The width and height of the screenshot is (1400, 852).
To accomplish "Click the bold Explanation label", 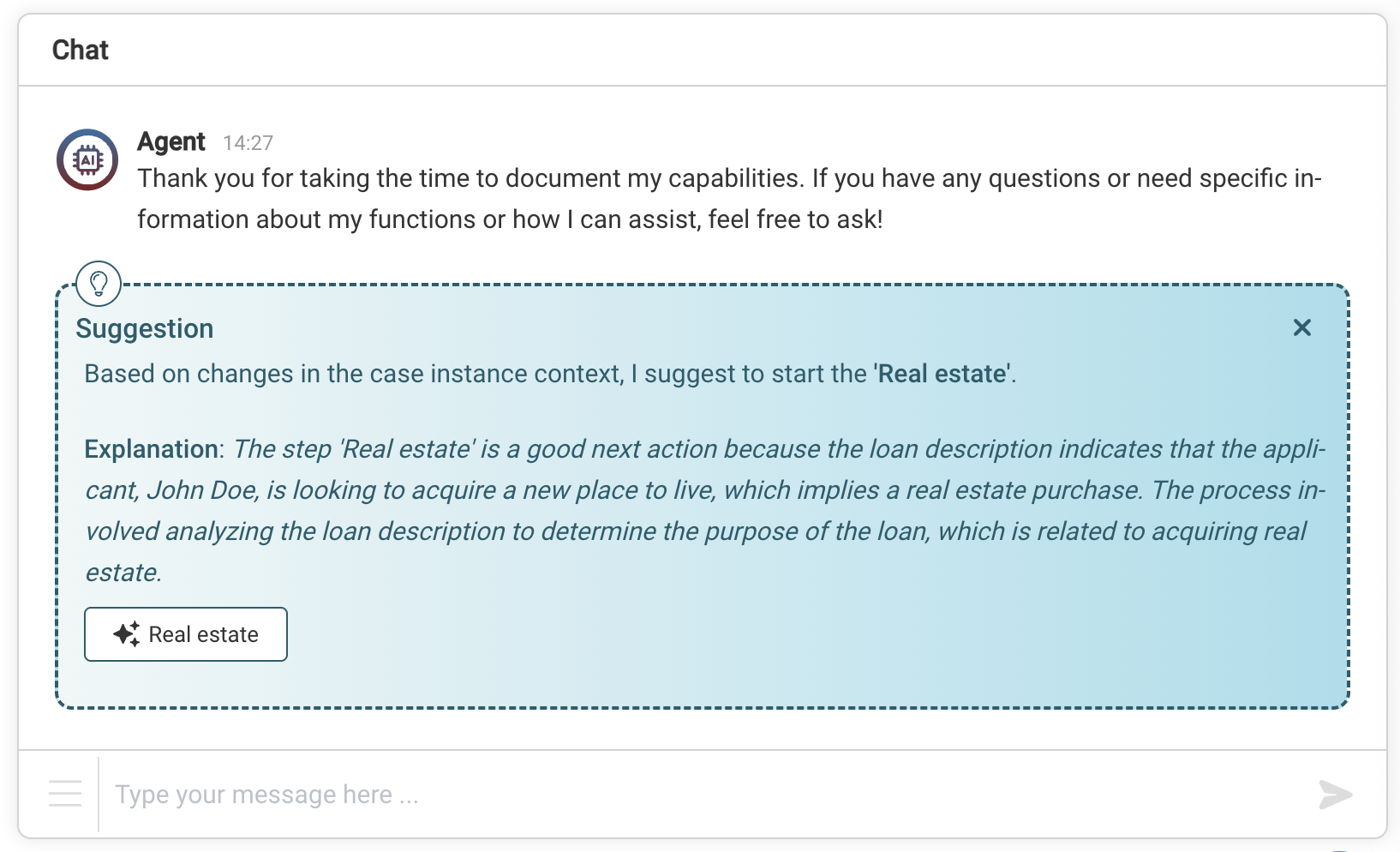I will 152,449.
